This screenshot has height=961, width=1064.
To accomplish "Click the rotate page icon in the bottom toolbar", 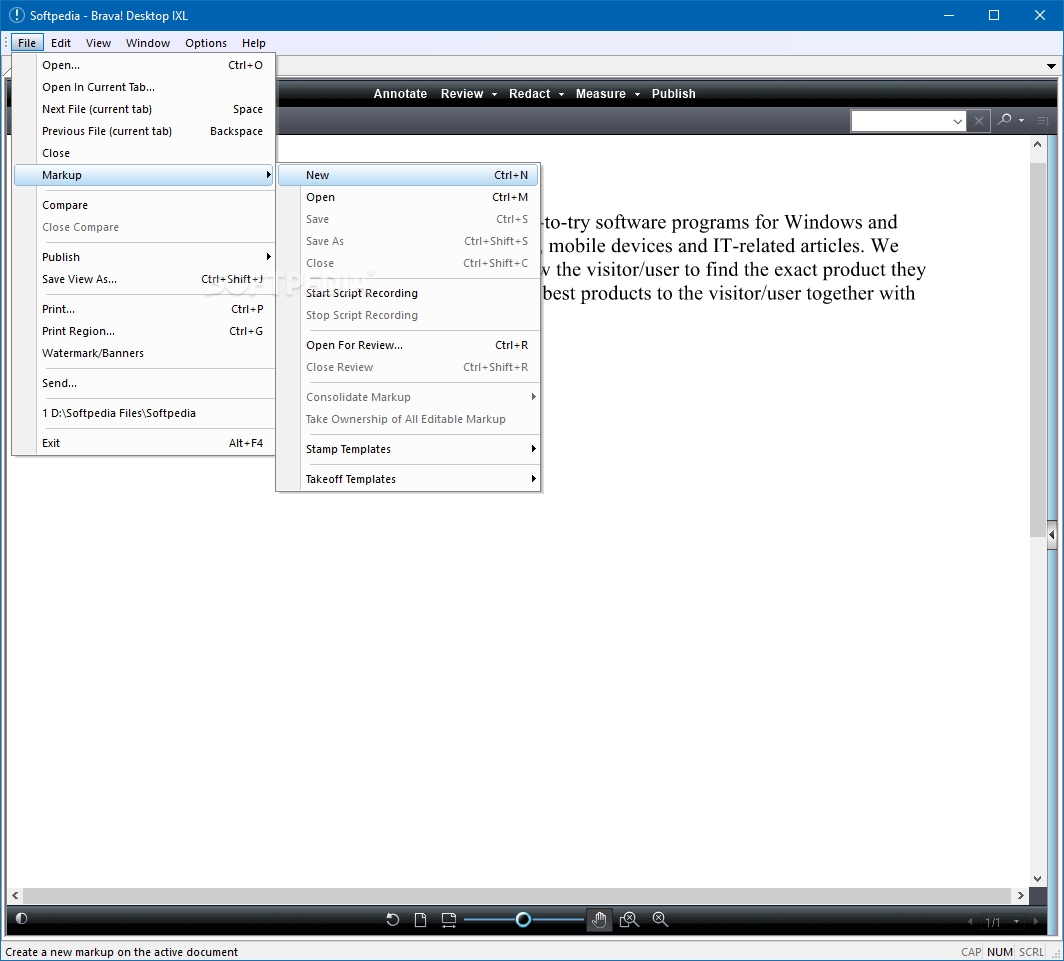I will tap(392, 920).
